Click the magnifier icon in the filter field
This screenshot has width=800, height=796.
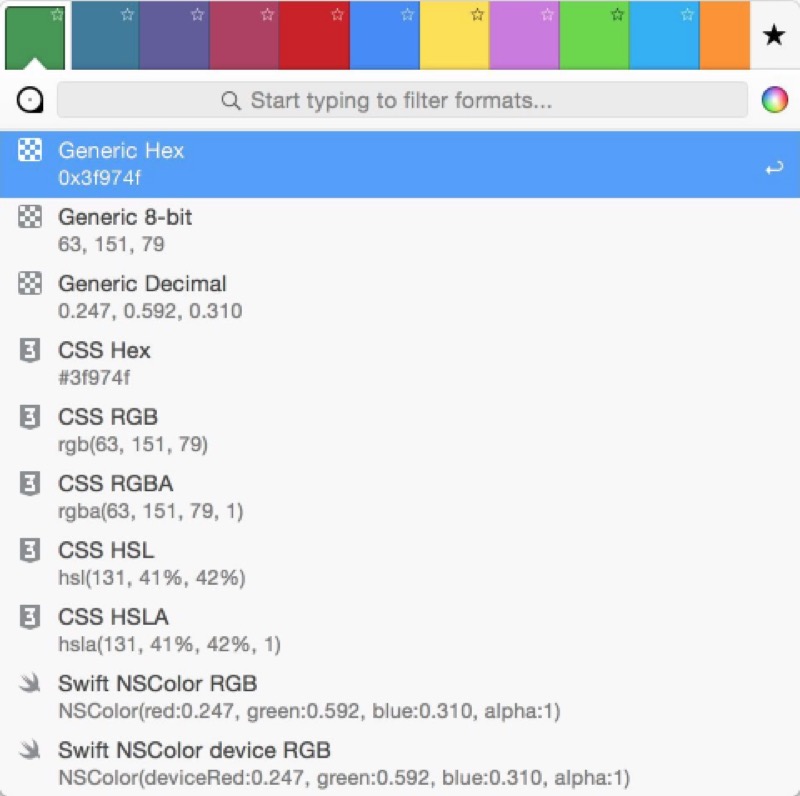(231, 101)
